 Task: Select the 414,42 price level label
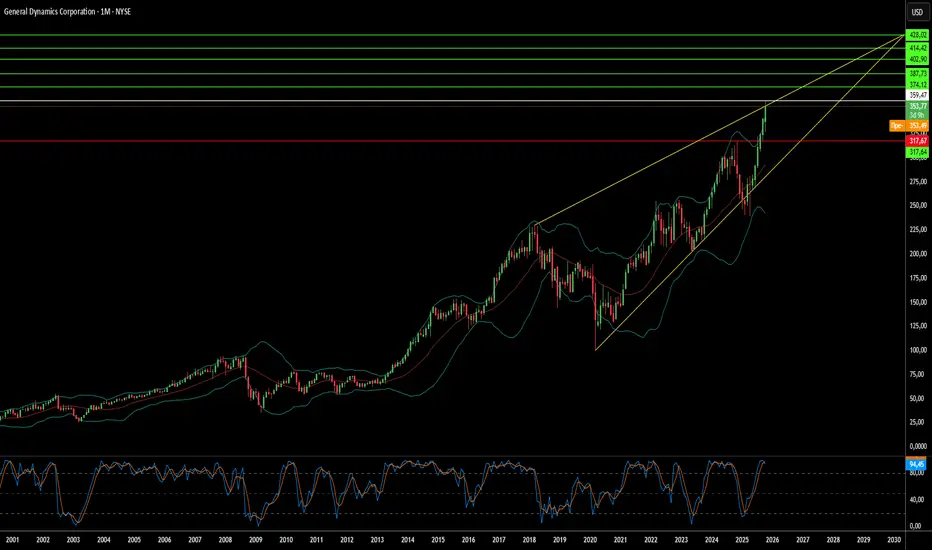point(917,48)
